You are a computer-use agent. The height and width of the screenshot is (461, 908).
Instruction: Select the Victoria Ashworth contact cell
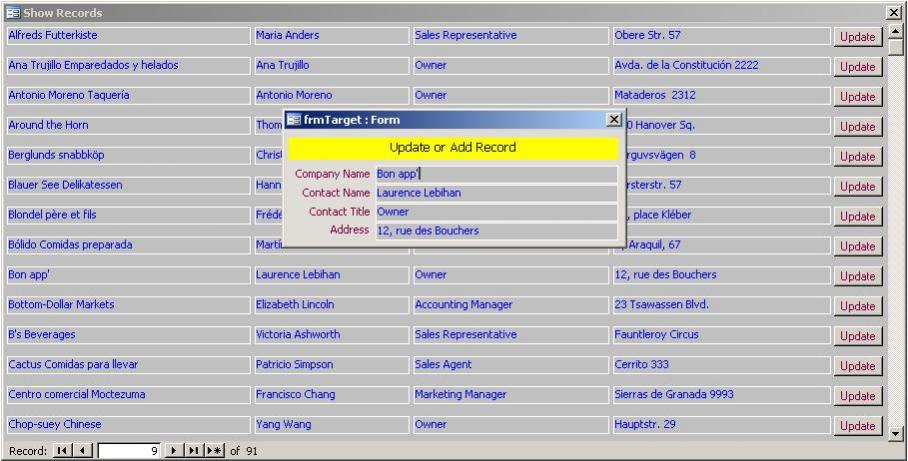click(332, 335)
